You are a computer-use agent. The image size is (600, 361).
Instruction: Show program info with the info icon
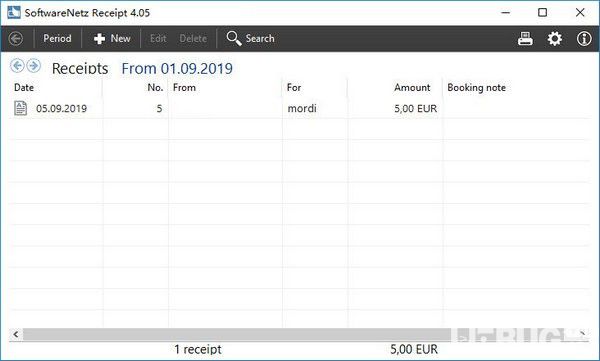click(x=584, y=39)
